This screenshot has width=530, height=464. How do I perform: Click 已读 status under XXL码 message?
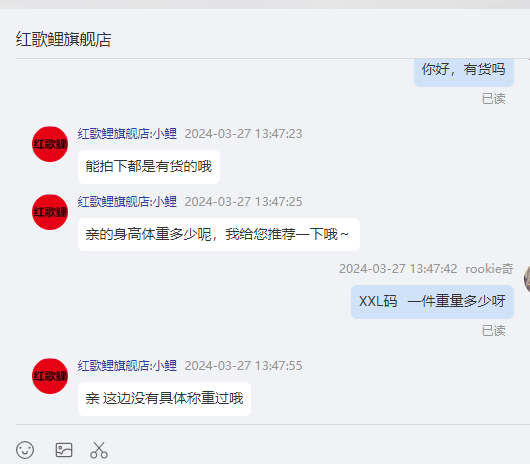coord(493,331)
